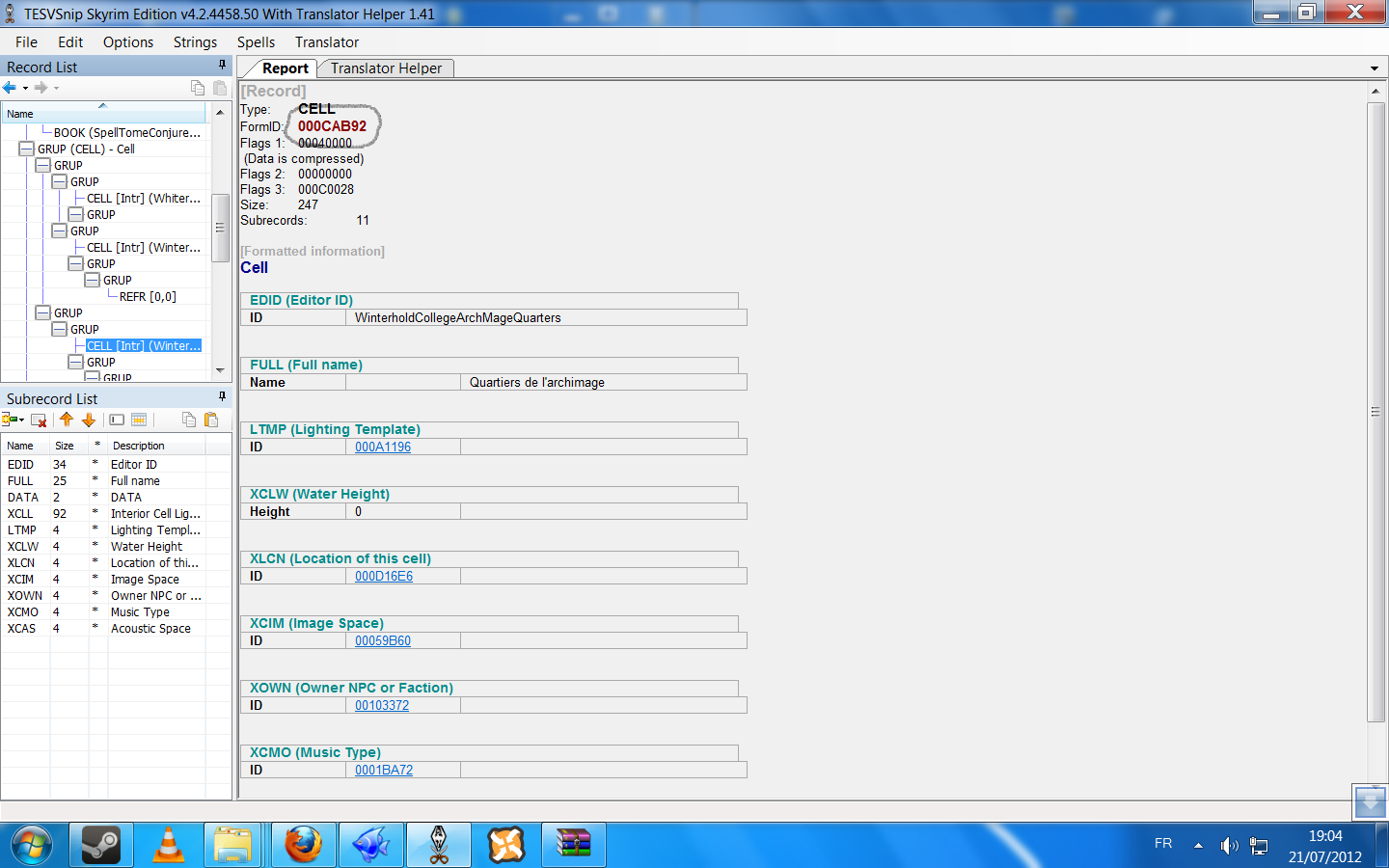
Task: Click the hex edit grid icon
Action: (139, 420)
